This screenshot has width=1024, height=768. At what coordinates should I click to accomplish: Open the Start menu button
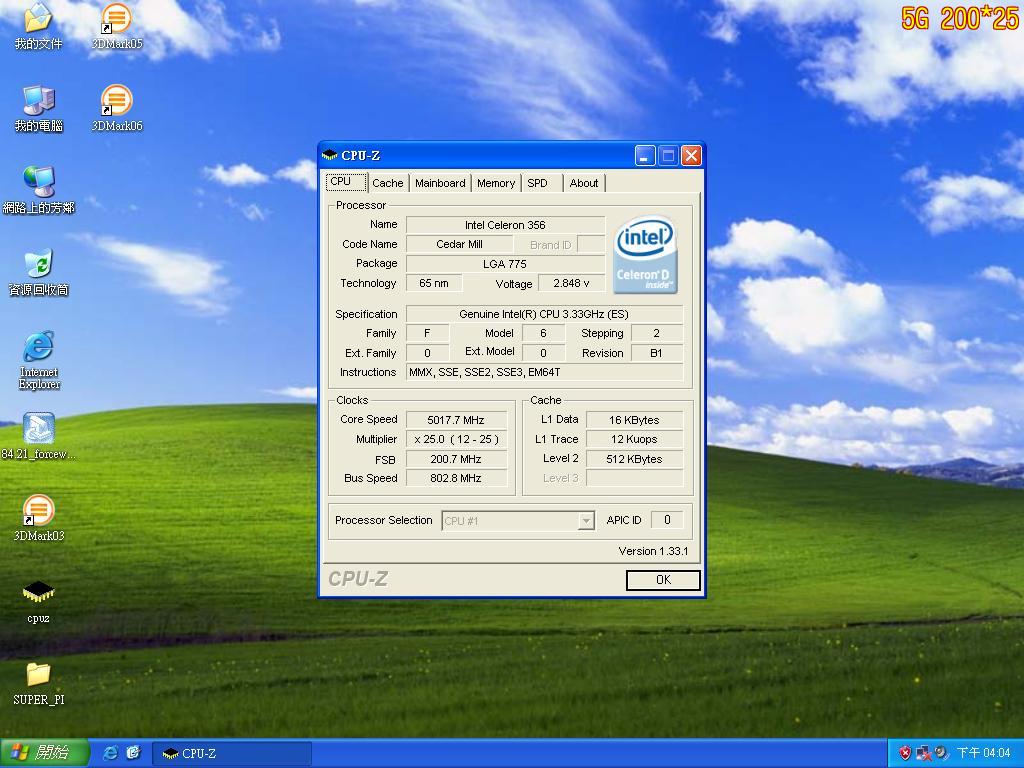pyautogui.click(x=44, y=753)
